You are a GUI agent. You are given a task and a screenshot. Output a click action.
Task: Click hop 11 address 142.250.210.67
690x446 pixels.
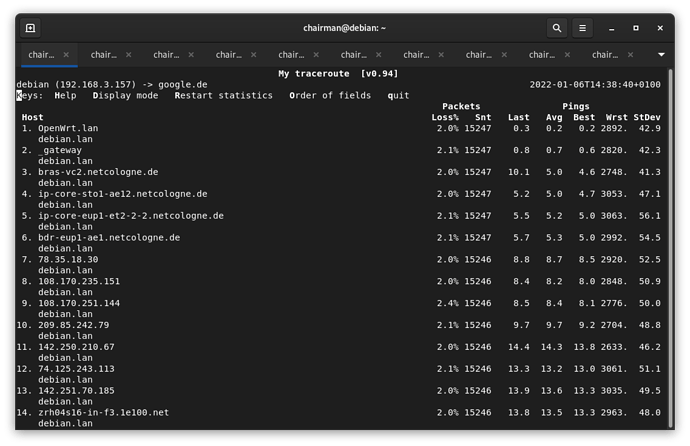(x=76, y=347)
